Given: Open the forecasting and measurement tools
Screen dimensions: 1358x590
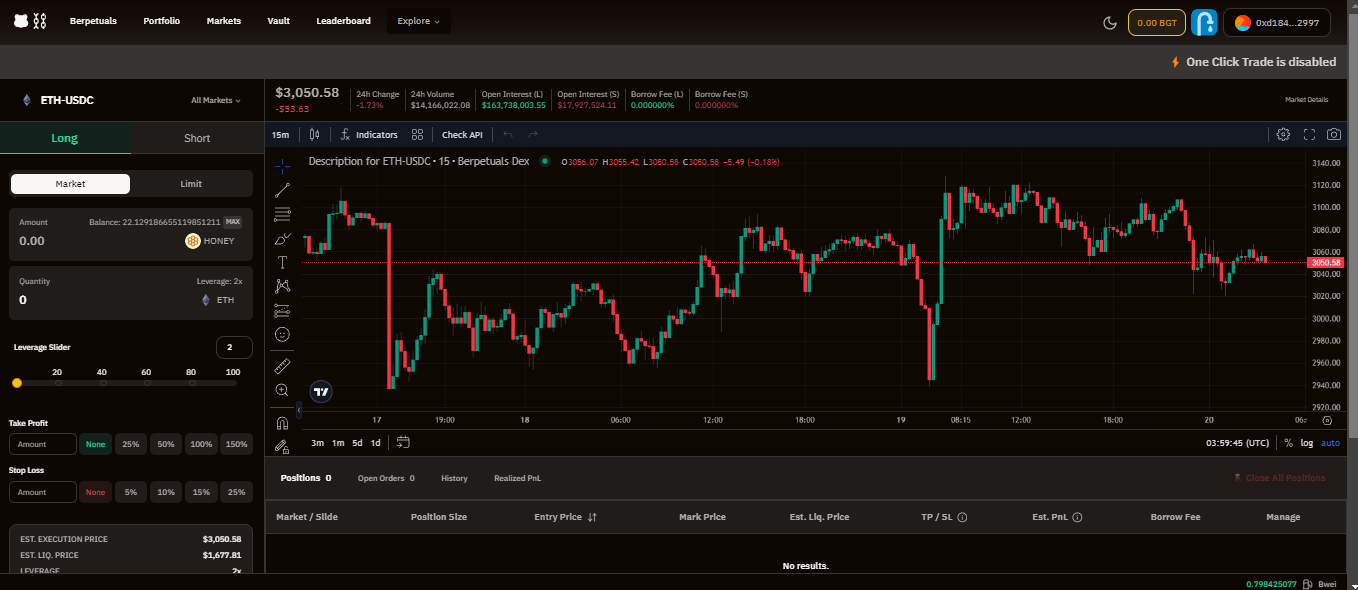Looking at the screenshot, I should tap(282, 310).
